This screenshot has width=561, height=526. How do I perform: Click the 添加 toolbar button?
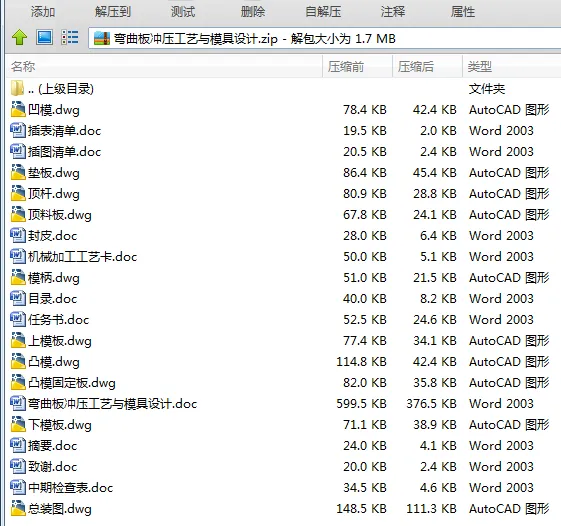pos(43,11)
